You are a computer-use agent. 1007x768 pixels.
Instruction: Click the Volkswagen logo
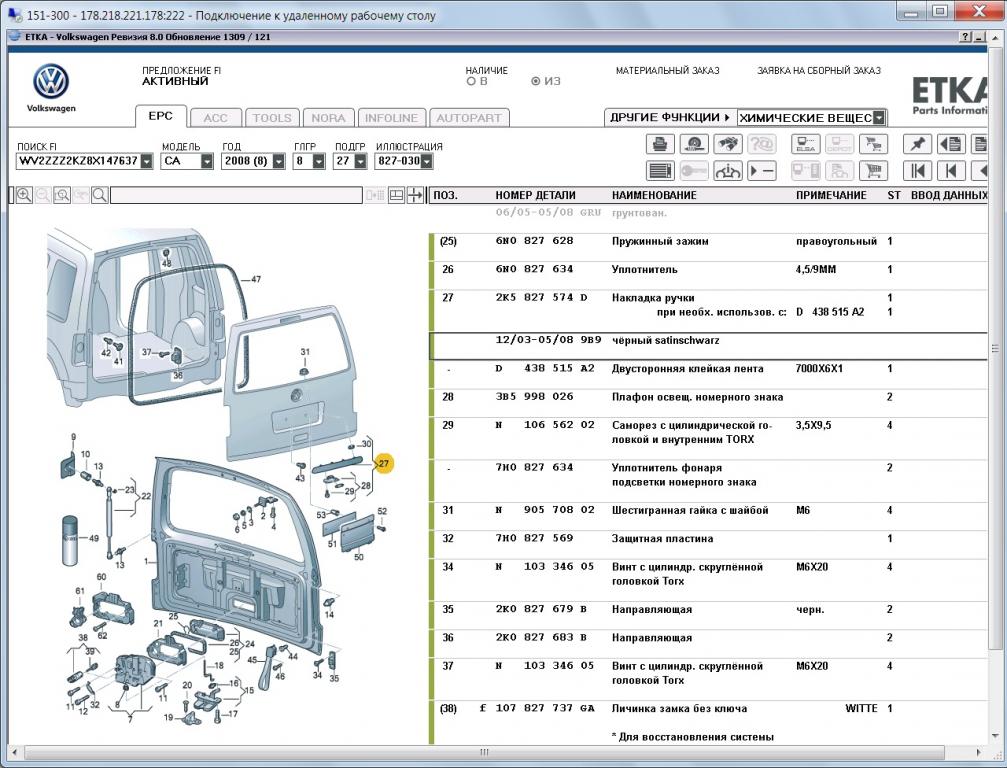pos(51,82)
